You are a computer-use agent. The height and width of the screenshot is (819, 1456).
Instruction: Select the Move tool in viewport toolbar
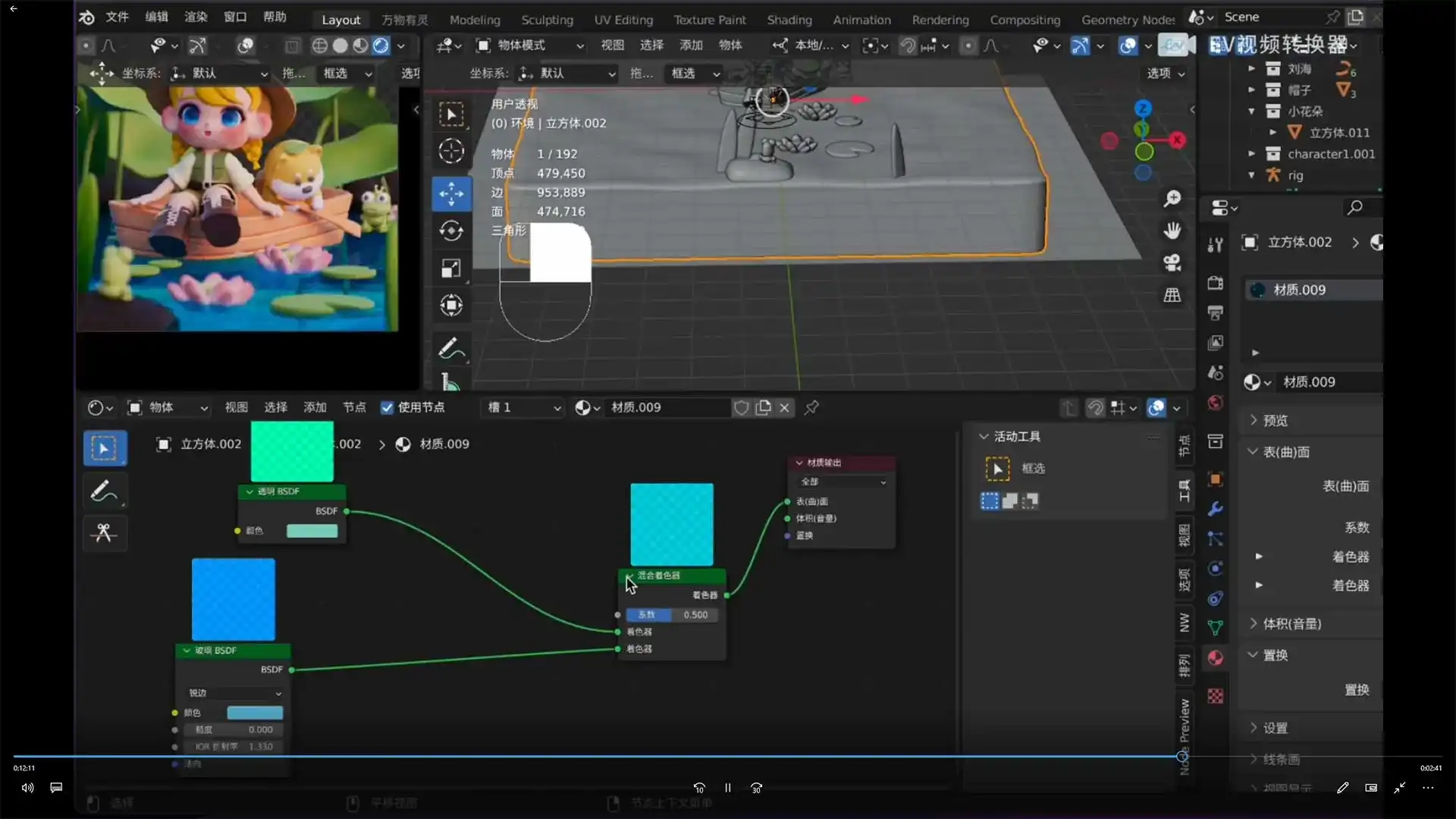[451, 193]
